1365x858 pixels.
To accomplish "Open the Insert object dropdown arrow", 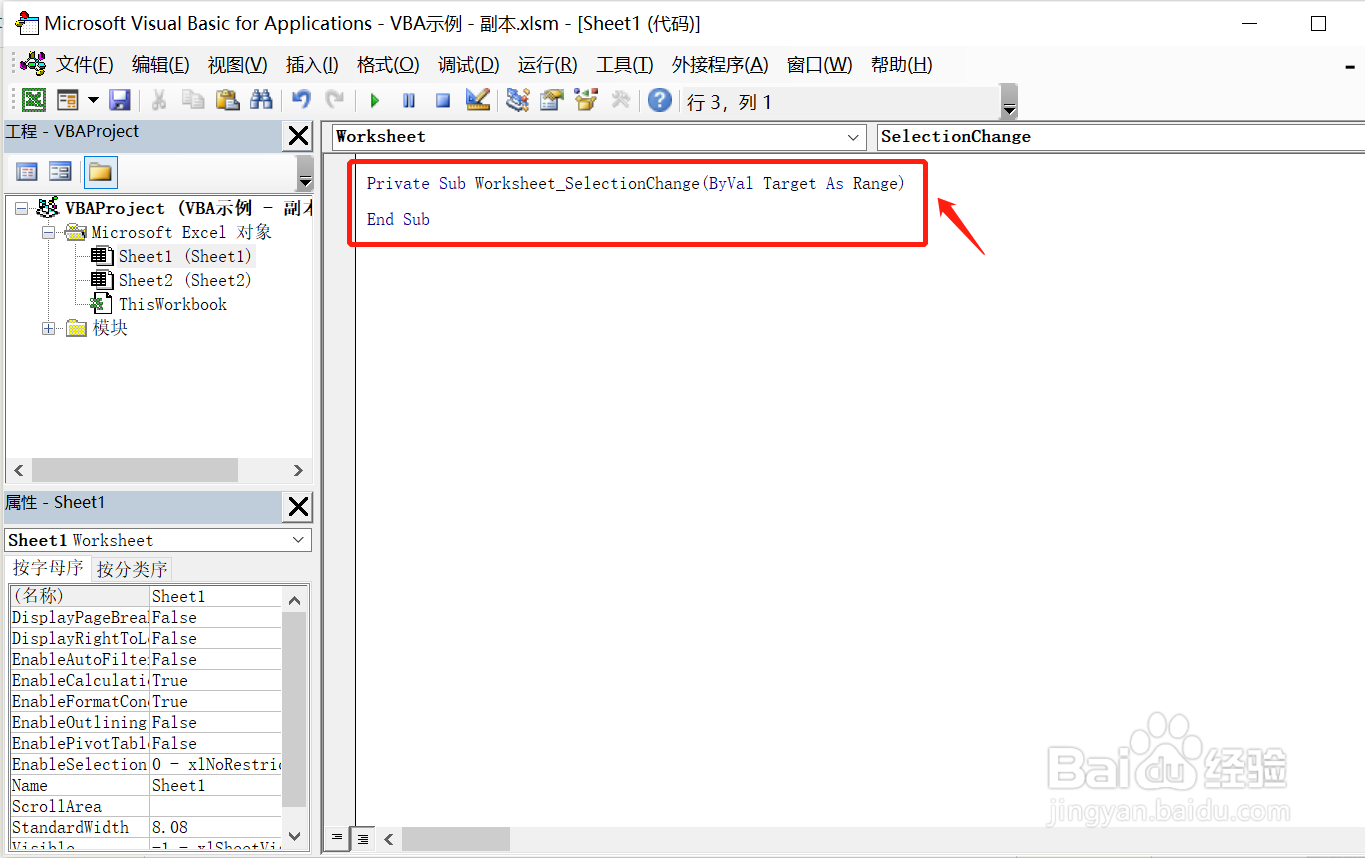I will pos(93,100).
